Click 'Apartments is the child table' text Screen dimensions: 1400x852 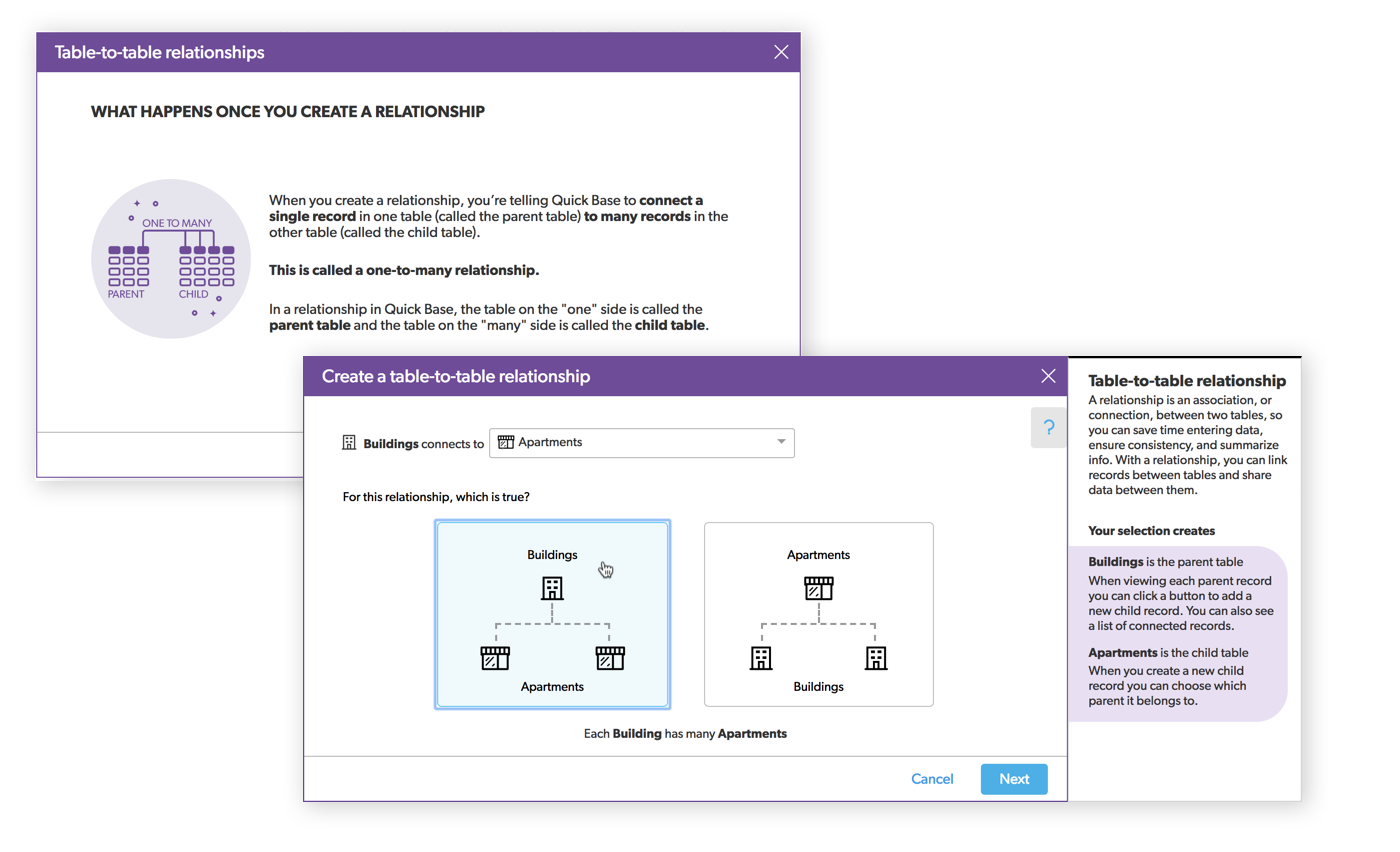pyautogui.click(x=1168, y=653)
